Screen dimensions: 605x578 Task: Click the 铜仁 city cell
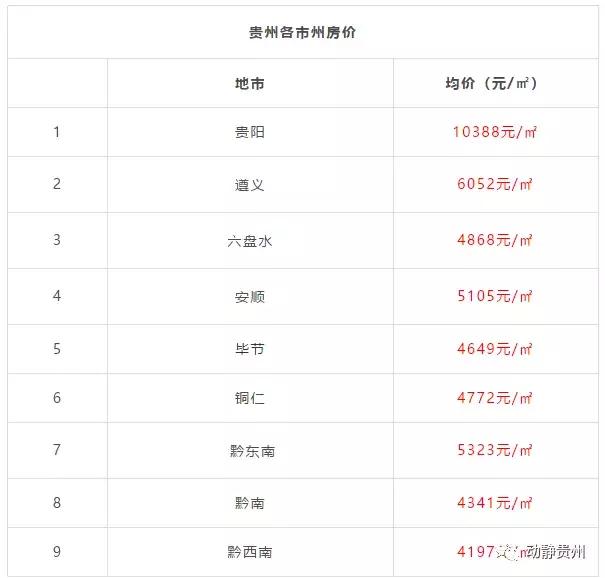[x=250, y=398]
